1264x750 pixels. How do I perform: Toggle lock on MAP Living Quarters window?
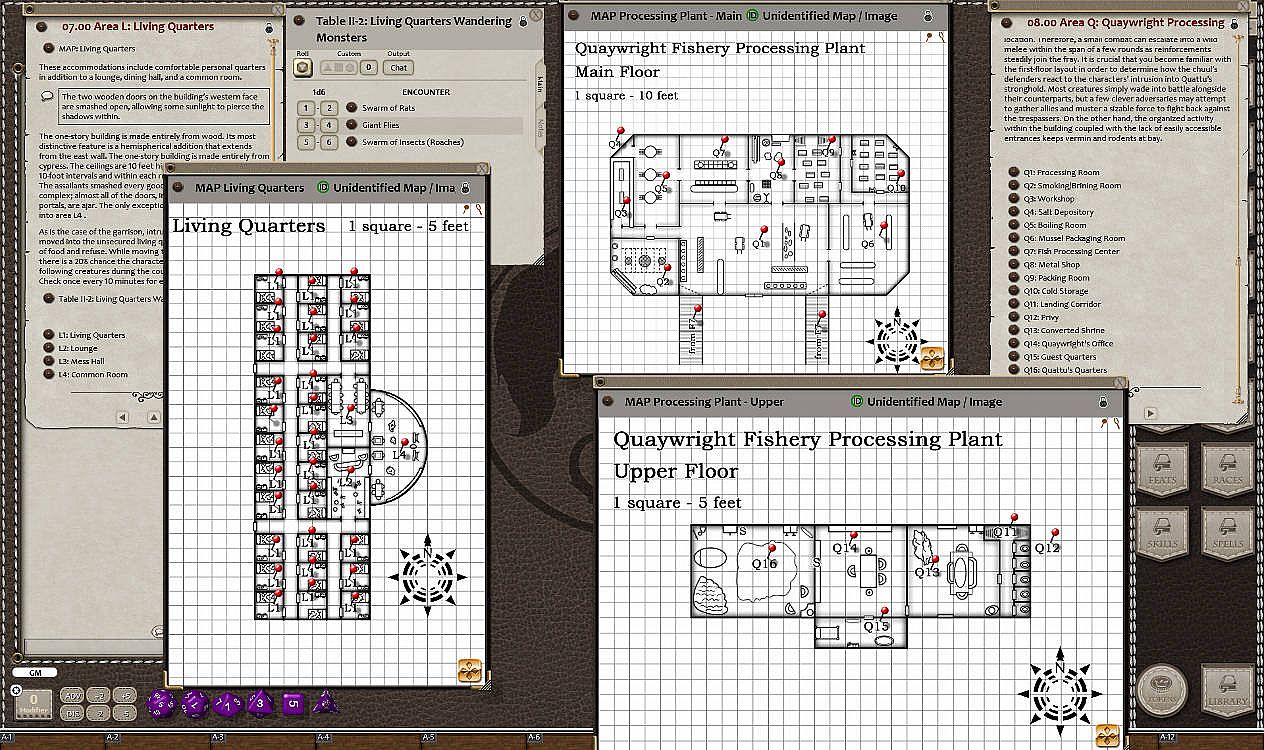tap(464, 187)
